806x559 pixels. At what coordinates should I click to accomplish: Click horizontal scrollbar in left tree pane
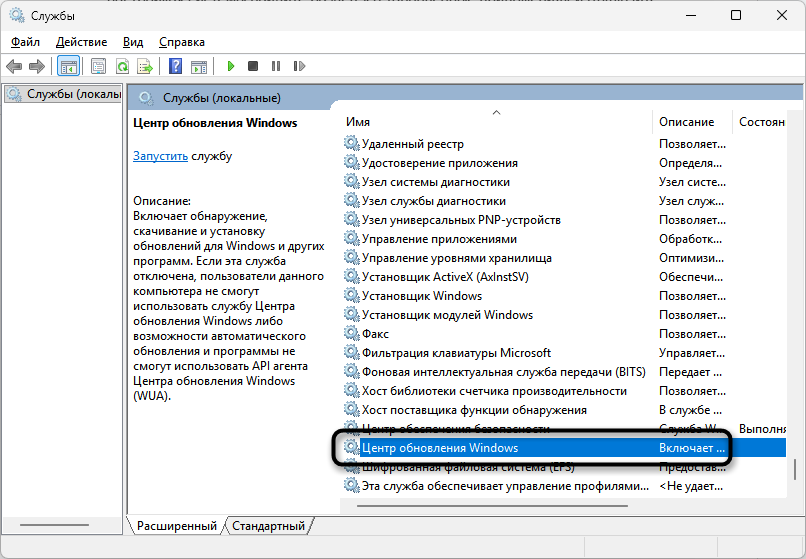pyautogui.click(x=54, y=525)
